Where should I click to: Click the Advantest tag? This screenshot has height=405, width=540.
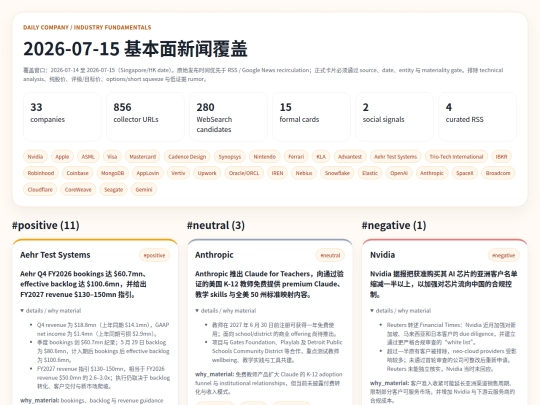point(350,157)
